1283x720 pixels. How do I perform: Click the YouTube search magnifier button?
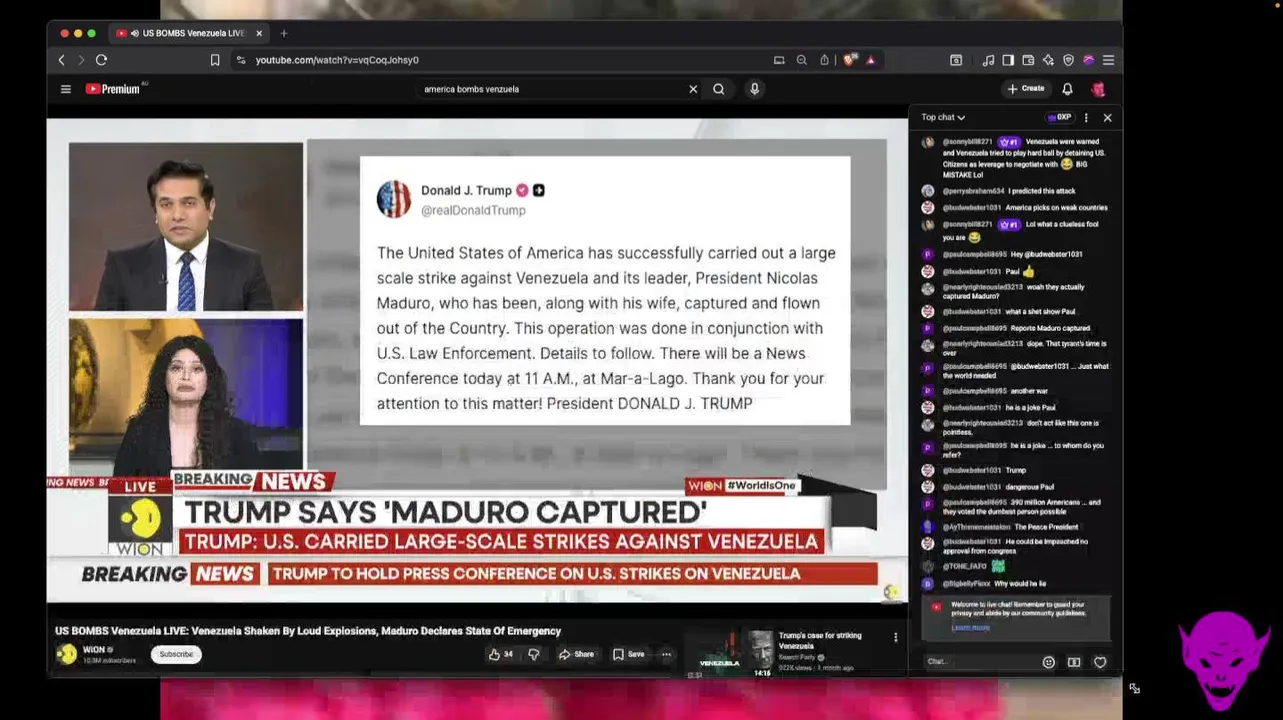(x=718, y=89)
